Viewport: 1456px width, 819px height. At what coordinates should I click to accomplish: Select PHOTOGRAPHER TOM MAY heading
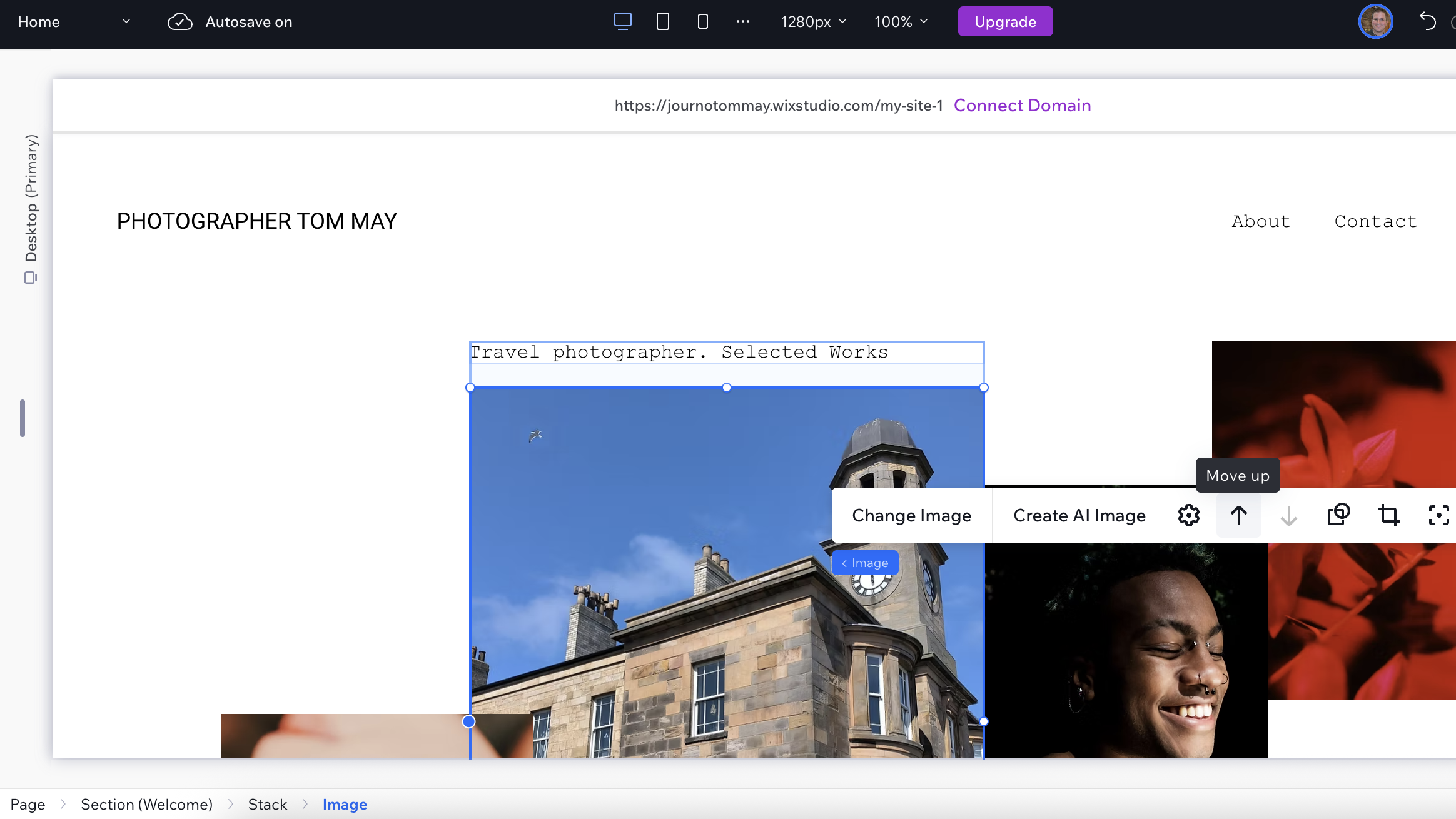(256, 221)
